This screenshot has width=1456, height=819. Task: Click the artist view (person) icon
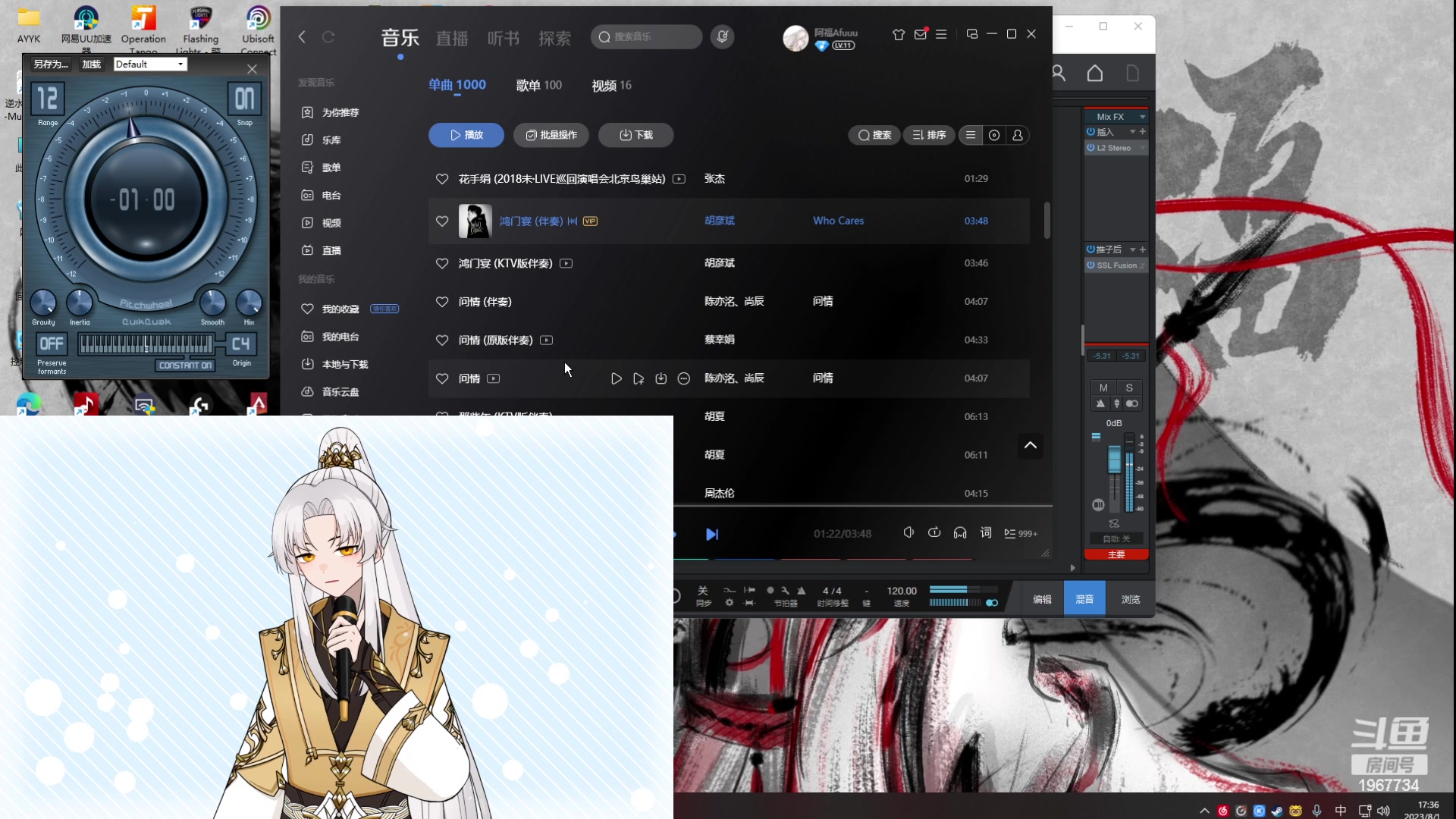(x=1018, y=135)
